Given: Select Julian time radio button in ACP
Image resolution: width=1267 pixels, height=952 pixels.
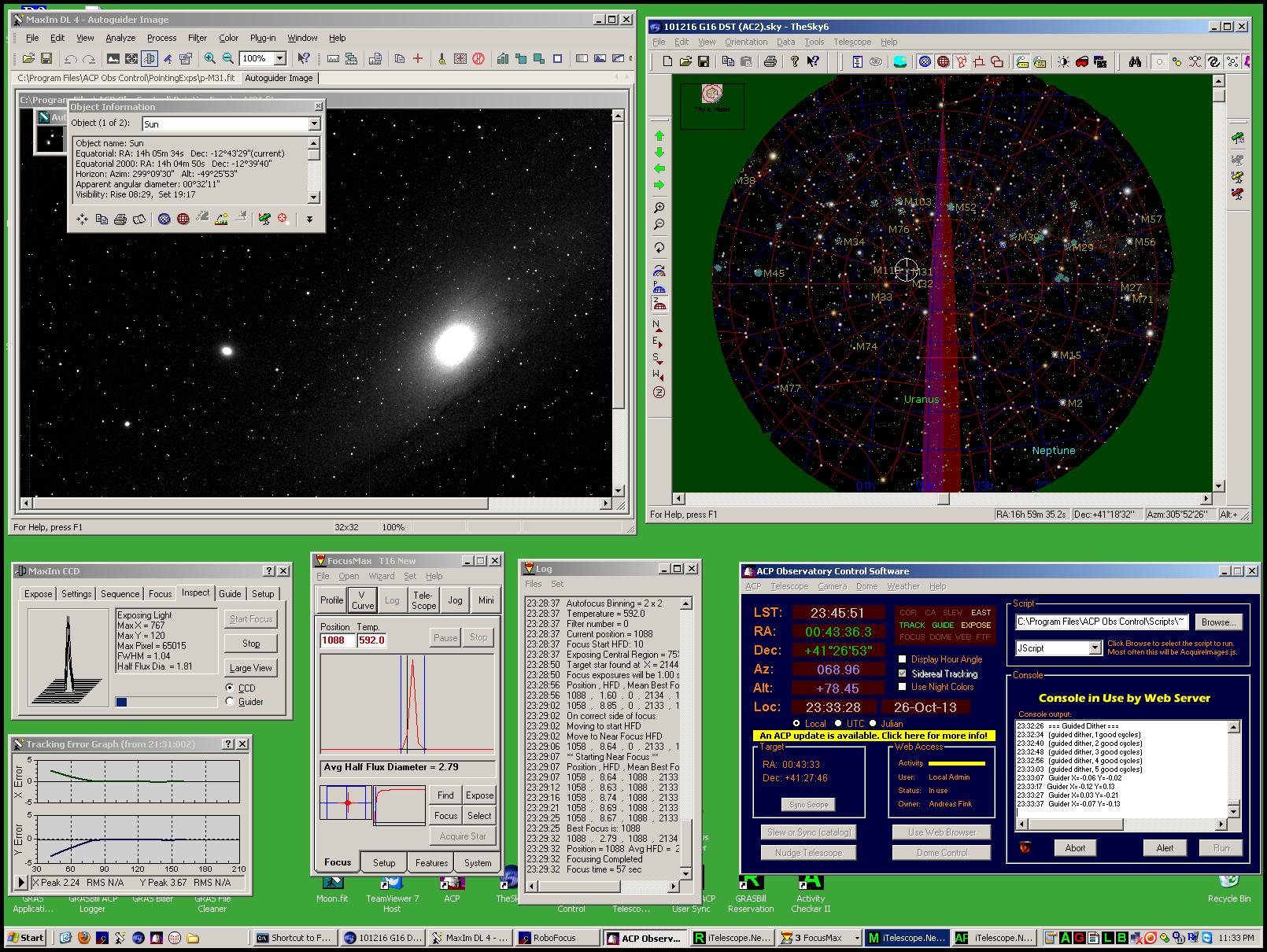Looking at the screenshot, I should pos(873,723).
